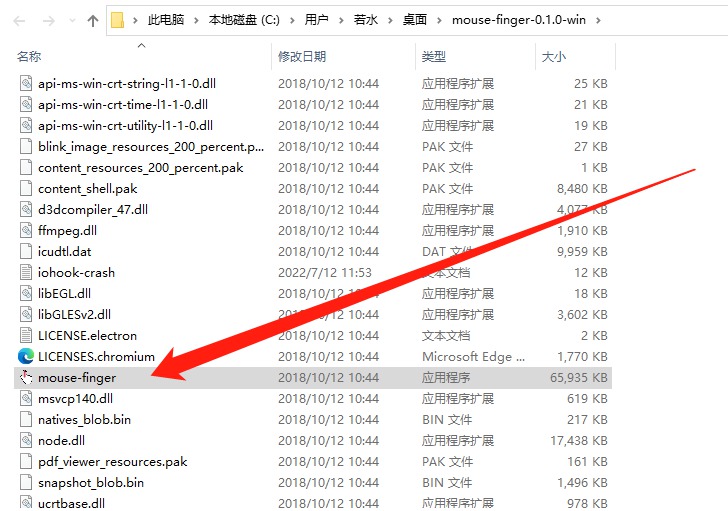
Task: Select natives_blob.bin file icon
Action: pyautogui.click(x=26, y=420)
